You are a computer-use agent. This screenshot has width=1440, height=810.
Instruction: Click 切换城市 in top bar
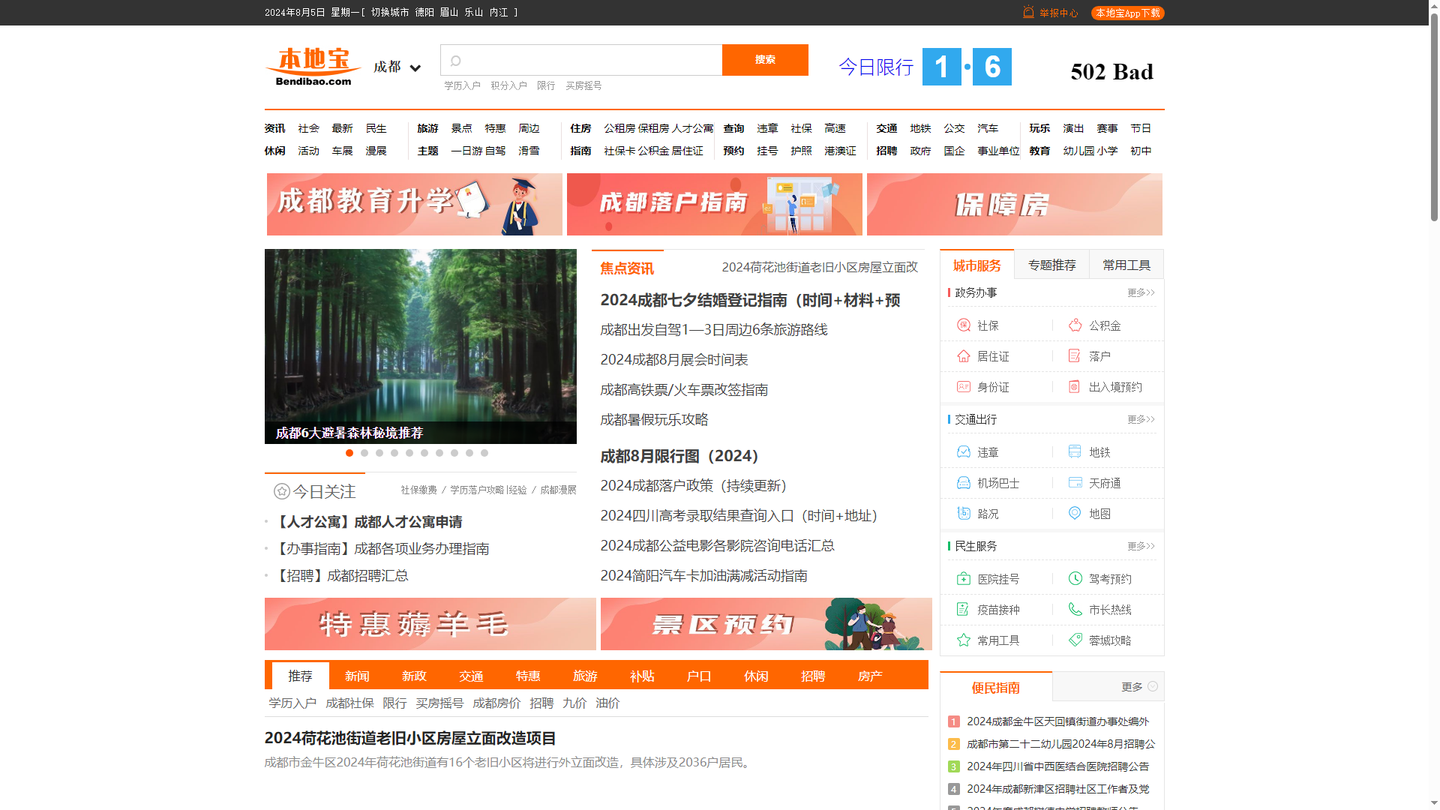point(390,13)
